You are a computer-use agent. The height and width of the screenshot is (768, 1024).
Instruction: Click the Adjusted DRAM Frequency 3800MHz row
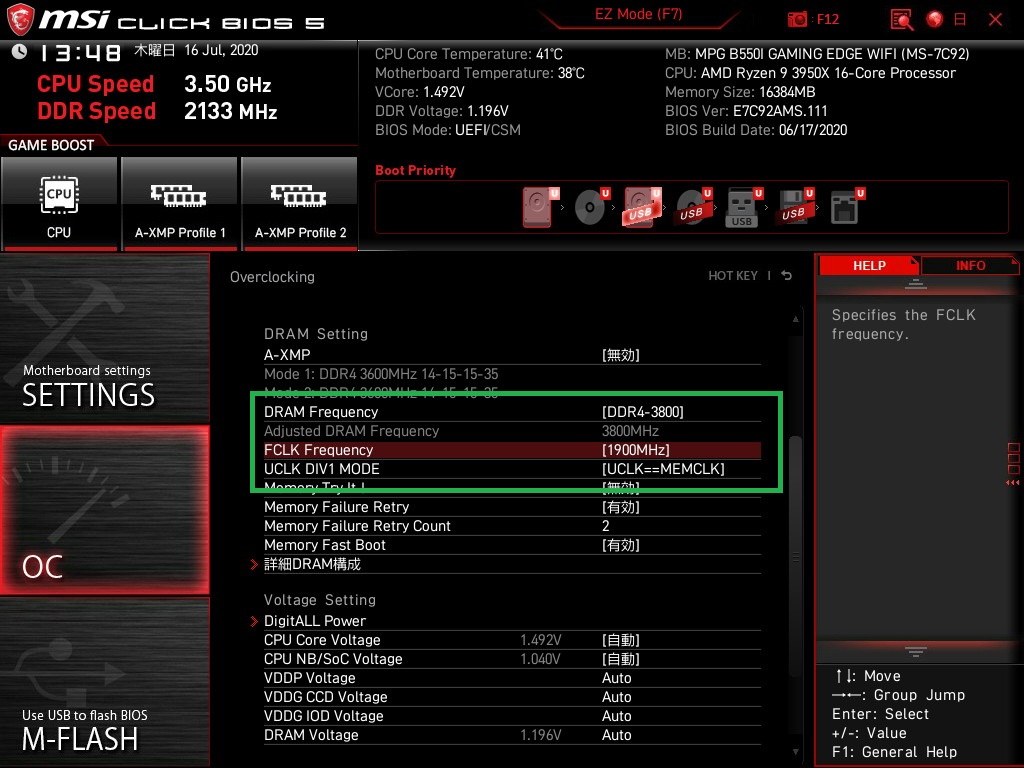coord(512,431)
